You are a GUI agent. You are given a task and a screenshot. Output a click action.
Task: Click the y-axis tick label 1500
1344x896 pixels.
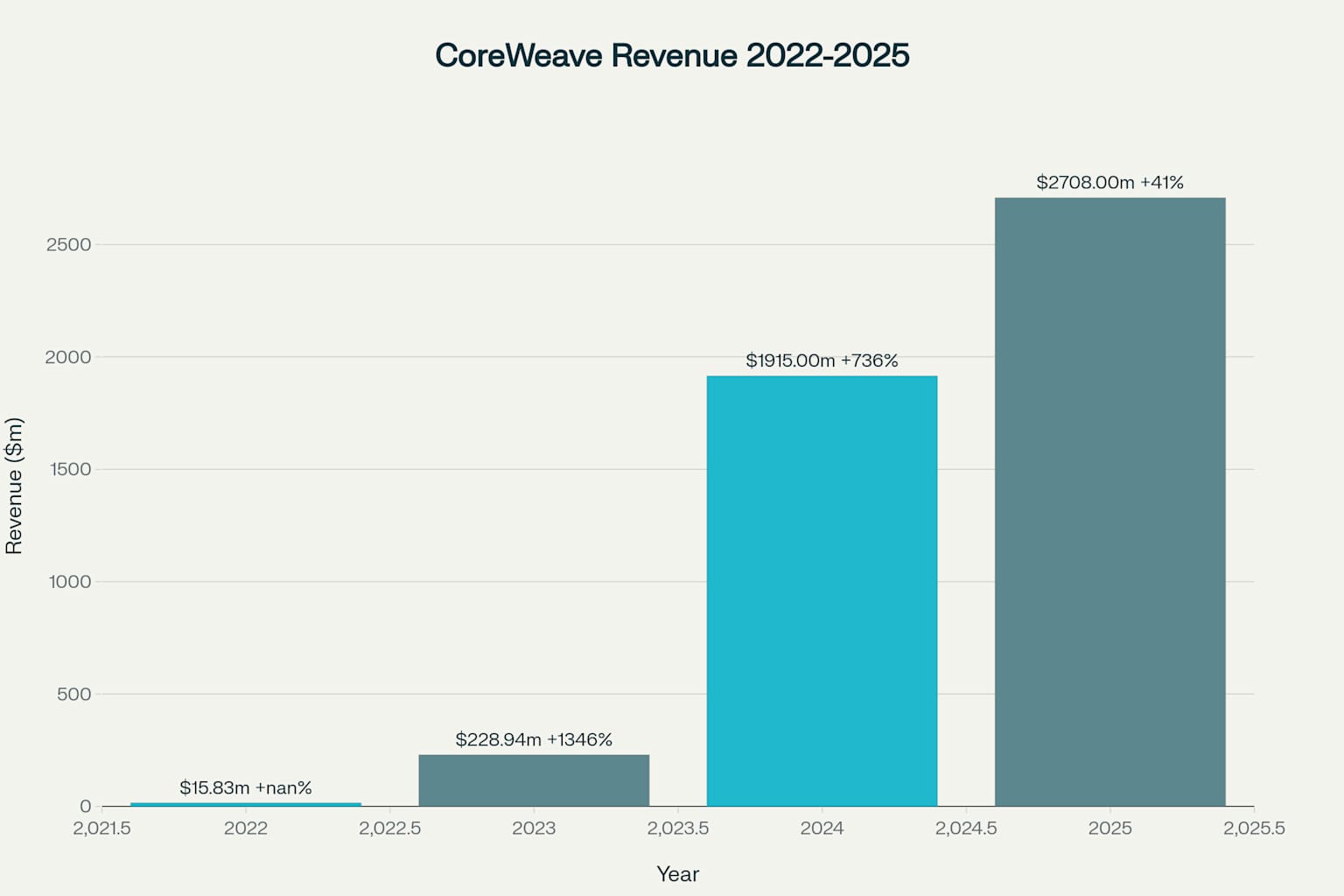[70, 469]
